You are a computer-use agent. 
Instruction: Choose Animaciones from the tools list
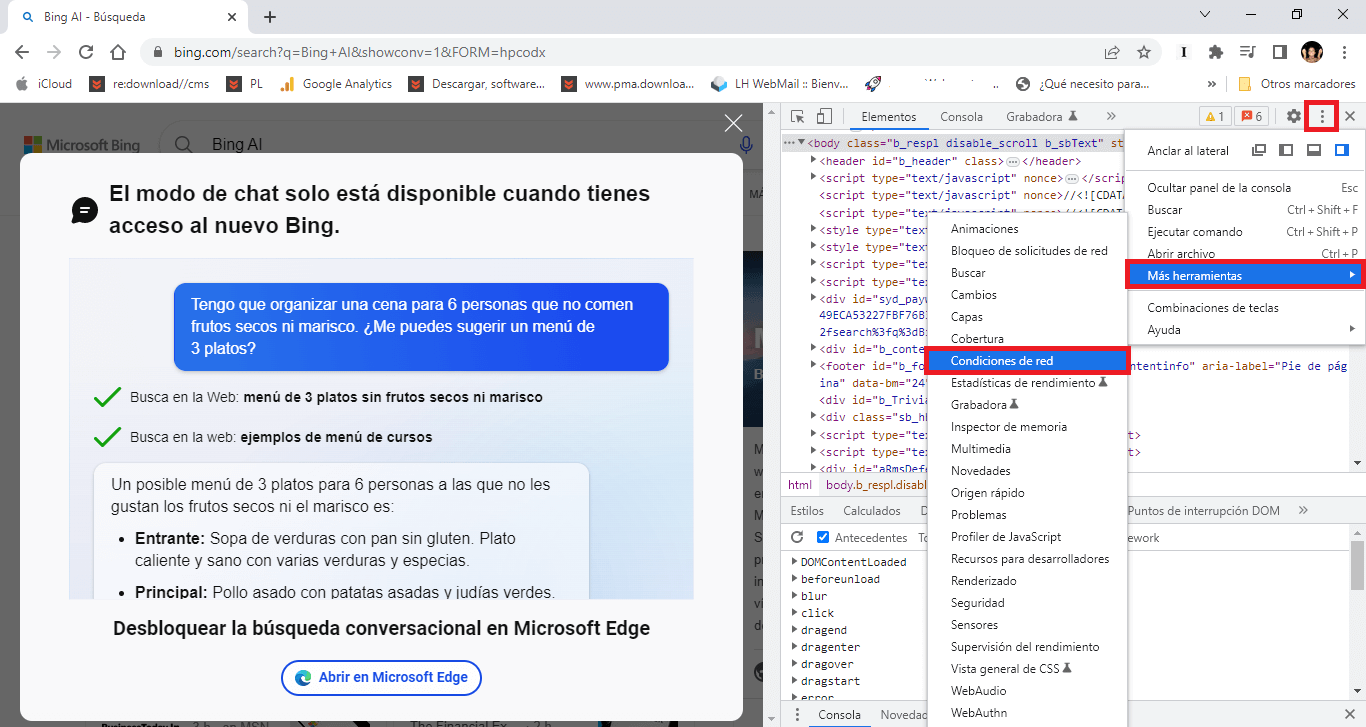(x=1026, y=229)
